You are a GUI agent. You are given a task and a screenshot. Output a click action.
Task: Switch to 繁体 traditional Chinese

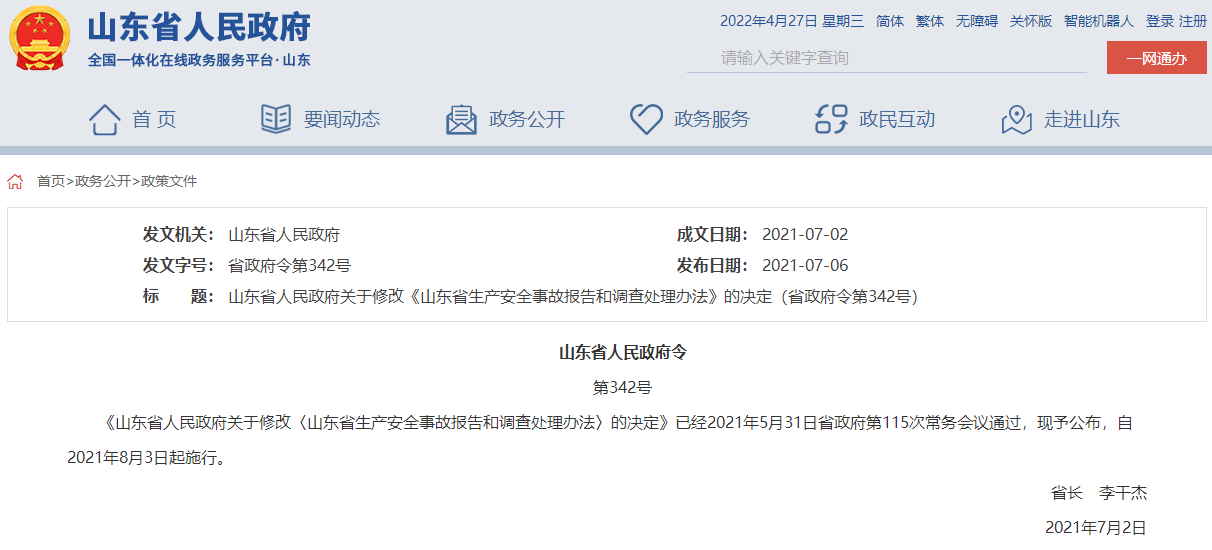[x=930, y=21]
